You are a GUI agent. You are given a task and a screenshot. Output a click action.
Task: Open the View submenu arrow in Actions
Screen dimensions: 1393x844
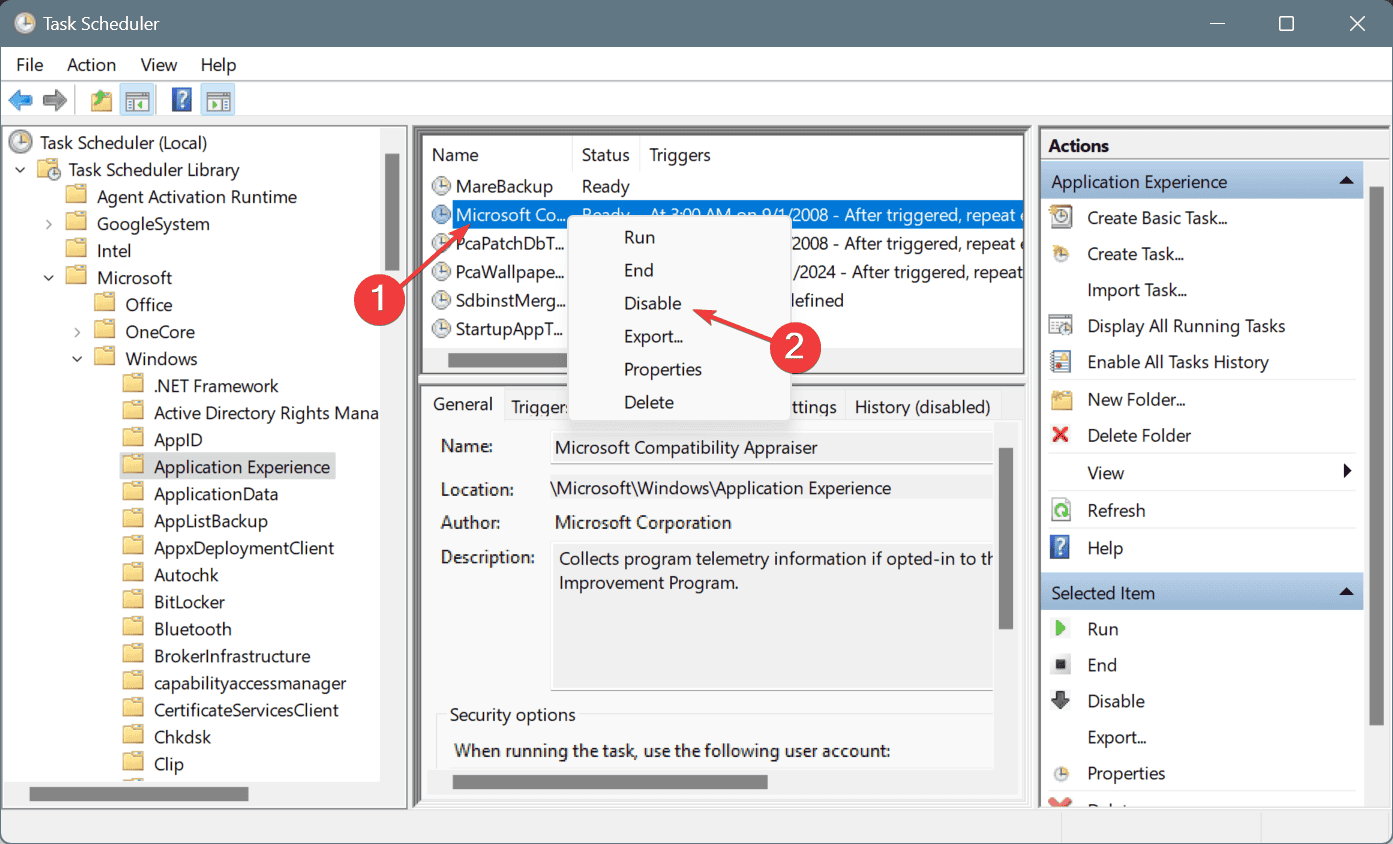[x=1348, y=472]
